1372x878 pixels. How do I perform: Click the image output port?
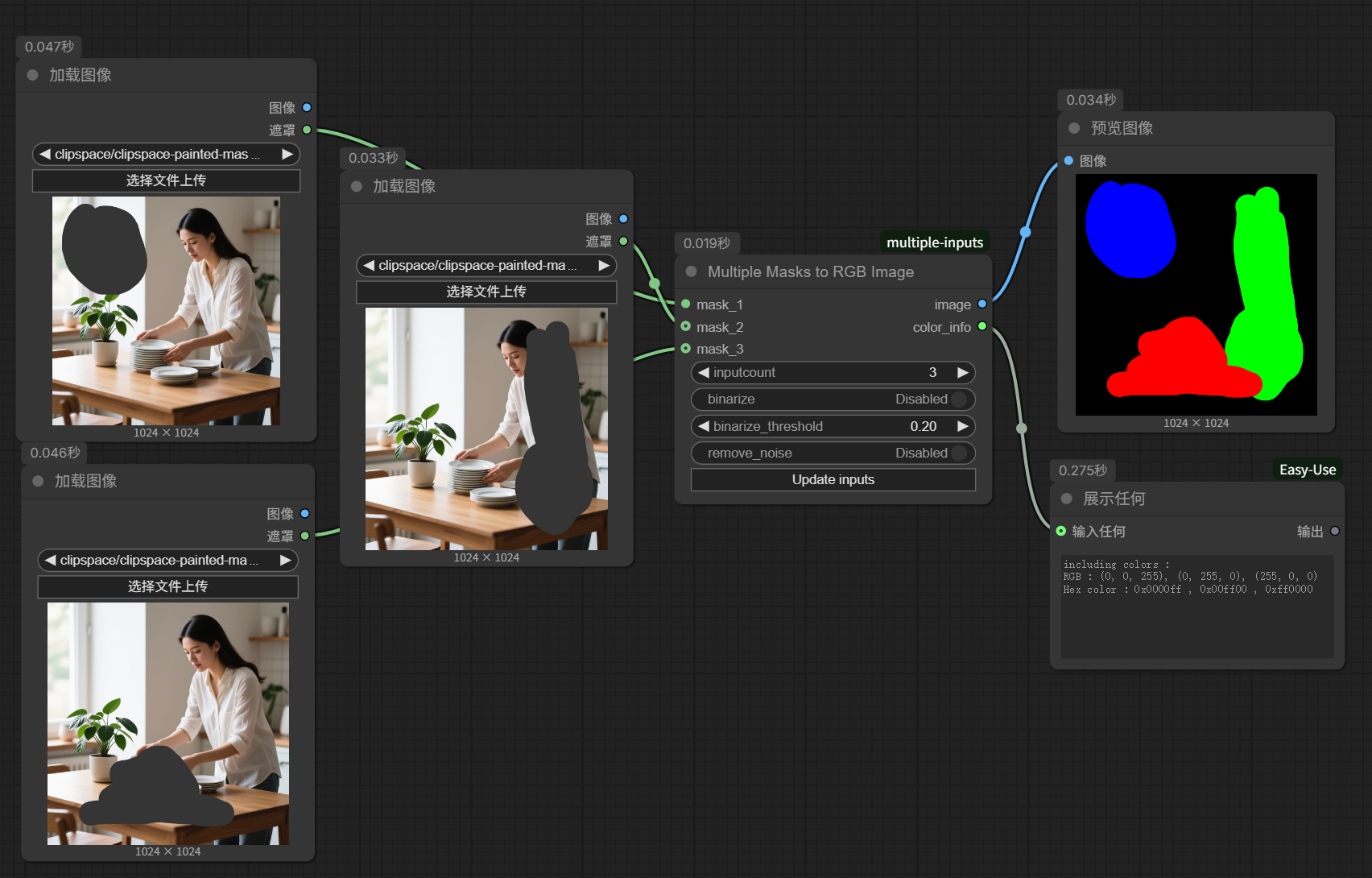click(x=982, y=304)
